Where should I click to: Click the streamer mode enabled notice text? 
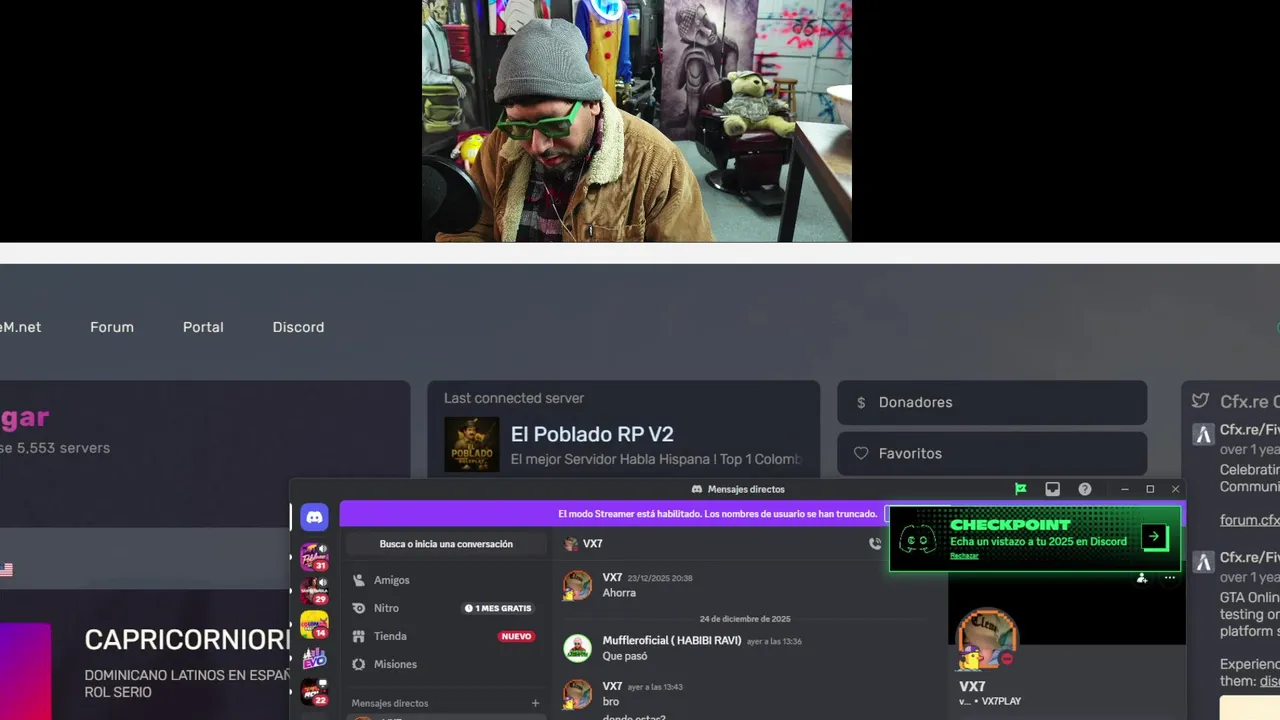pyautogui.click(x=717, y=514)
